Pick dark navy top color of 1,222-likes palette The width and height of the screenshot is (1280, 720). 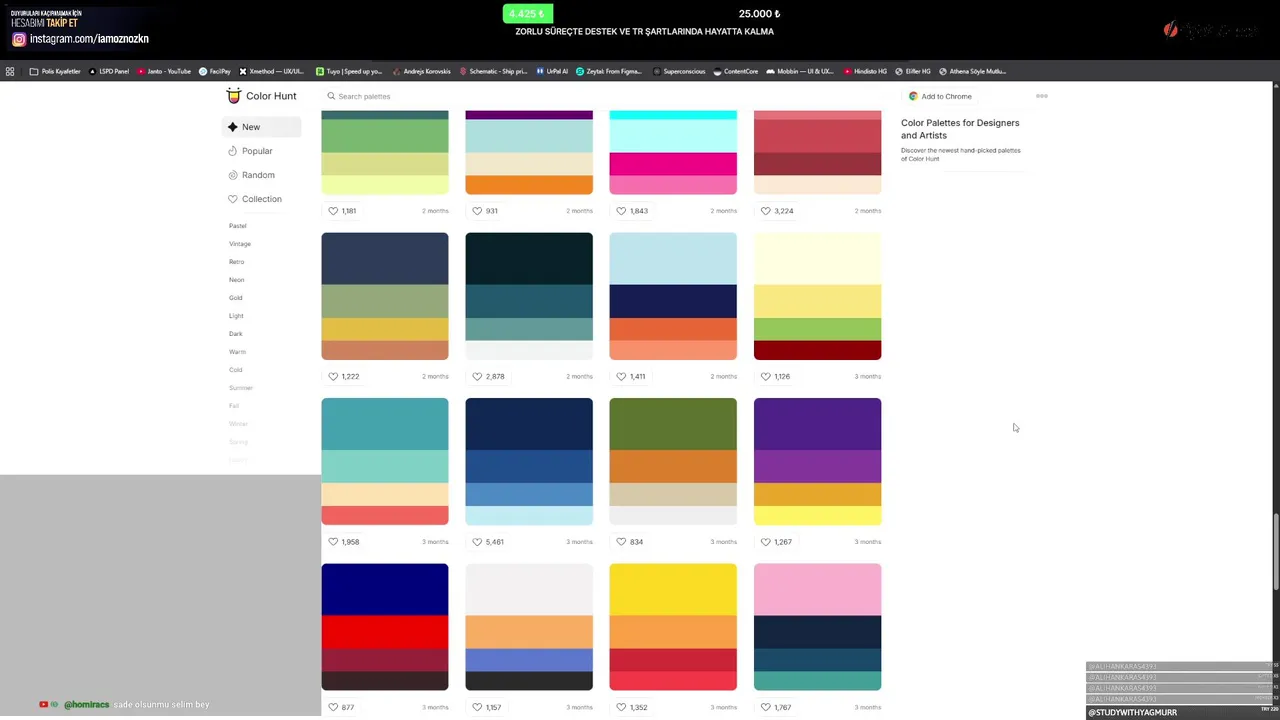coord(385,258)
